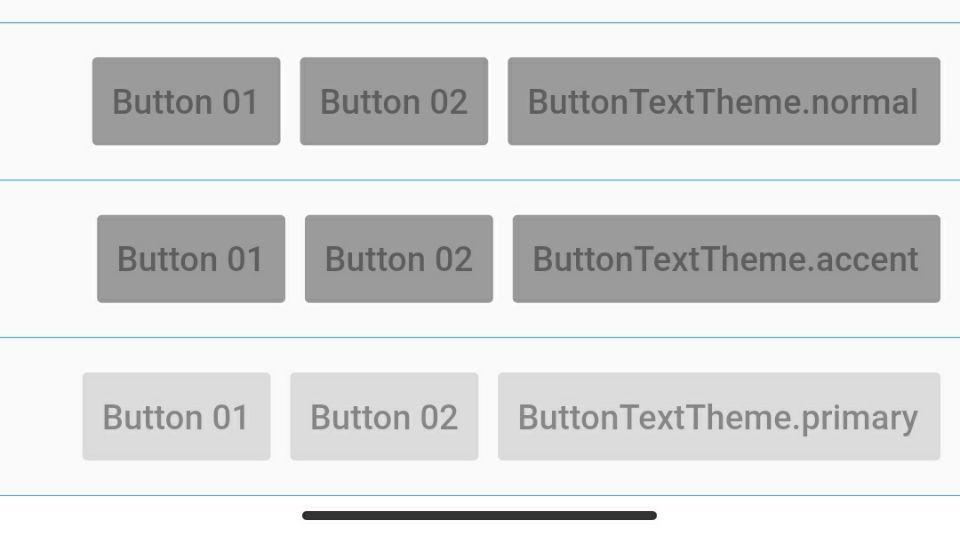This screenshot has height=535, width=960.
Task: Hit the light gray Button 01
Action: (176, 417)
